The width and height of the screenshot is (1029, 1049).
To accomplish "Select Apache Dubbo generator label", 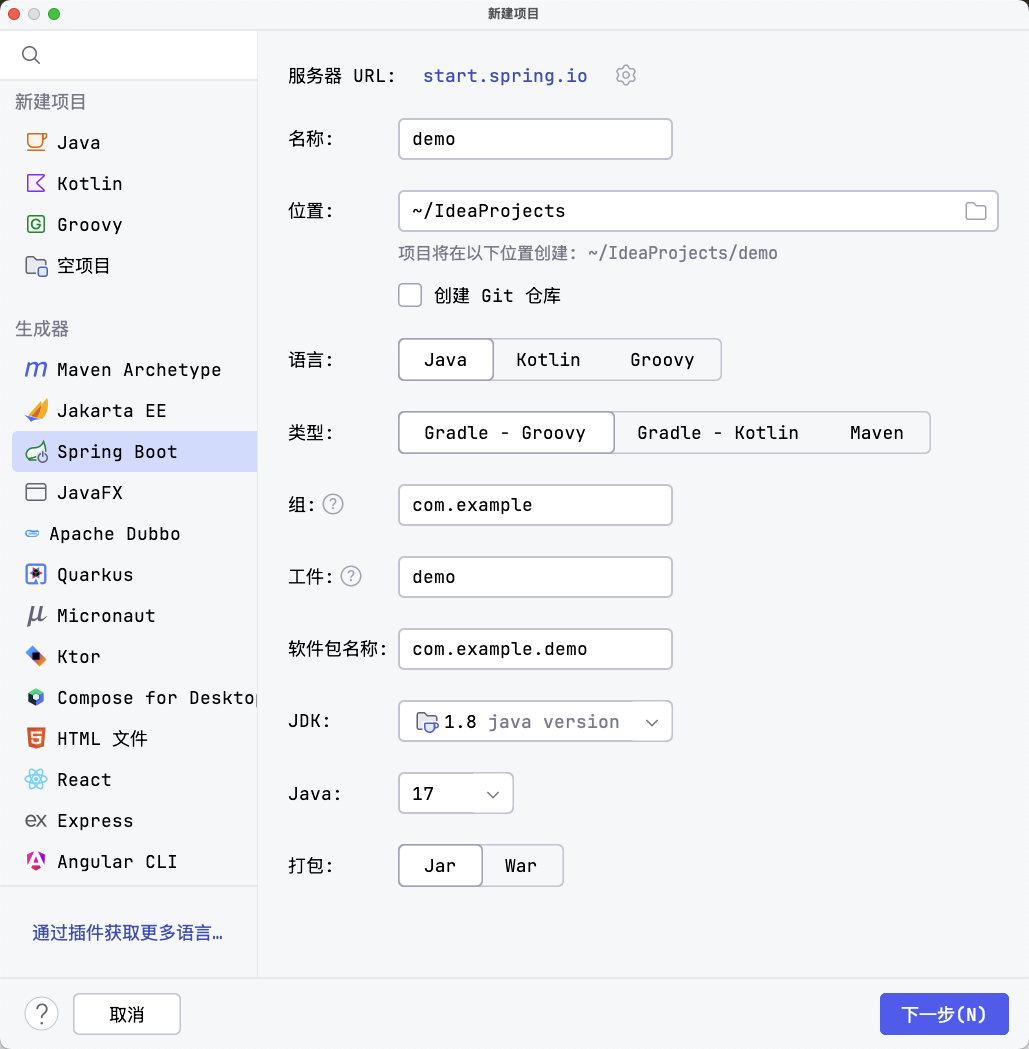I will [114, 533].
